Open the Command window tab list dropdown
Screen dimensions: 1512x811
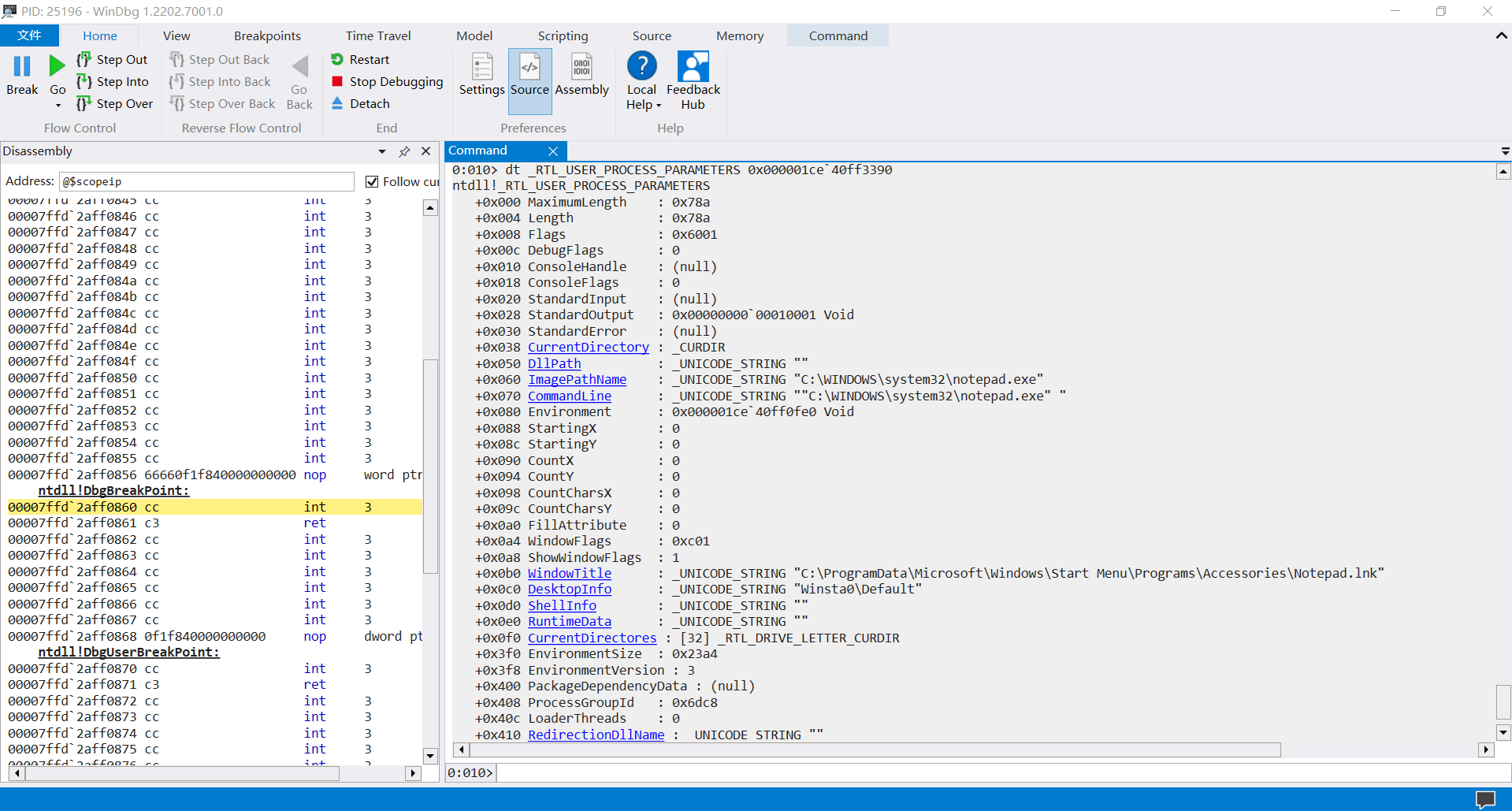pyautogui.click(x=1505, y=151)
